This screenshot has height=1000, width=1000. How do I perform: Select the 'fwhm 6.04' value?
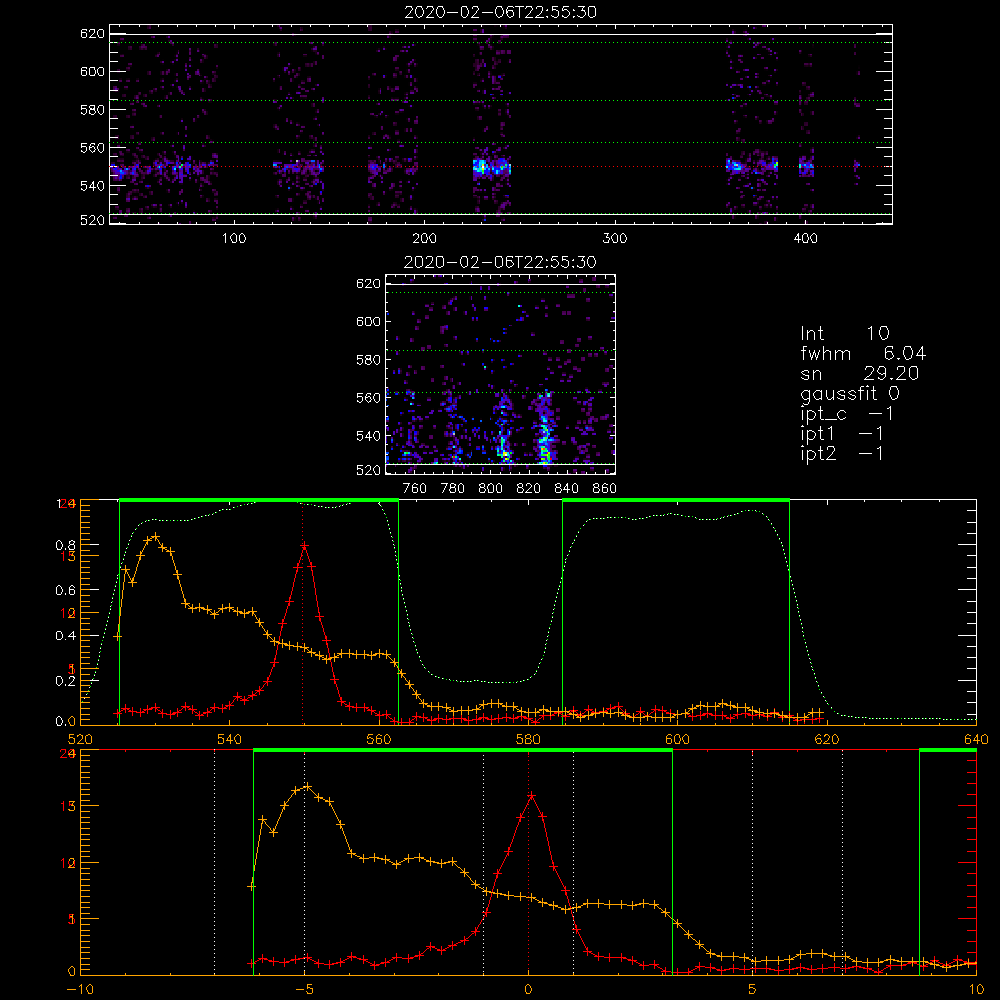[863, 353]
